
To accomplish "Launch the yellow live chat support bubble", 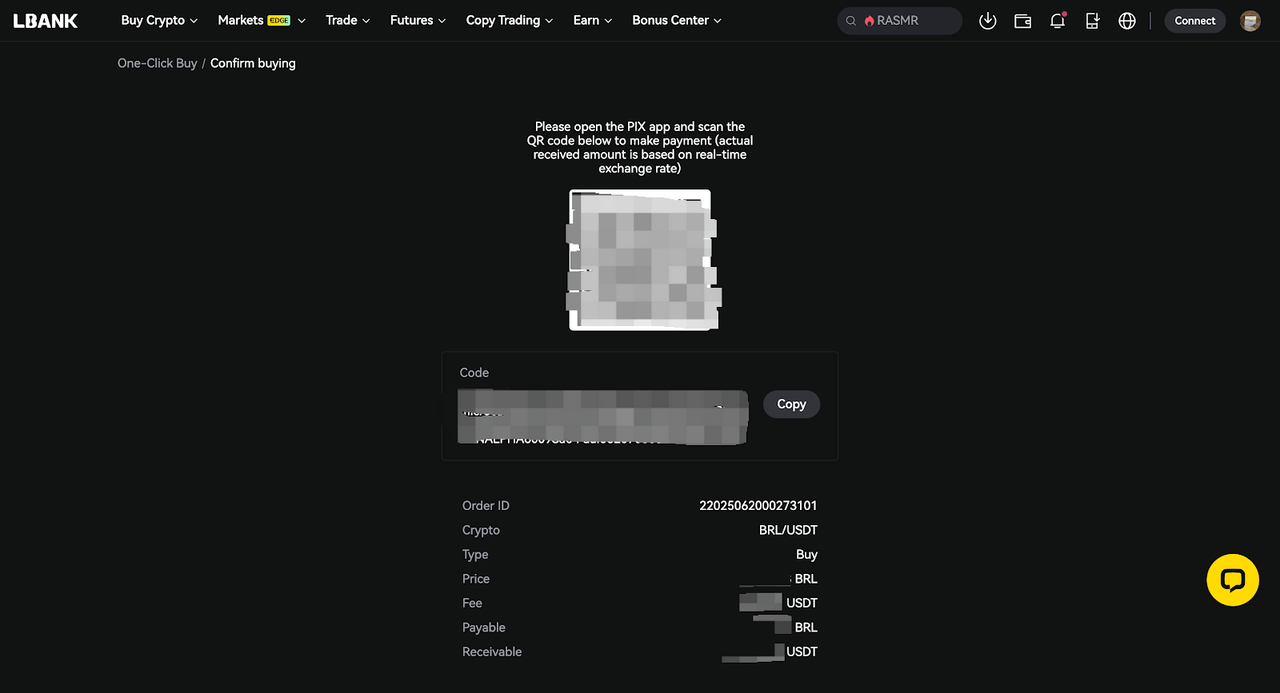I will click(1232, 580).
